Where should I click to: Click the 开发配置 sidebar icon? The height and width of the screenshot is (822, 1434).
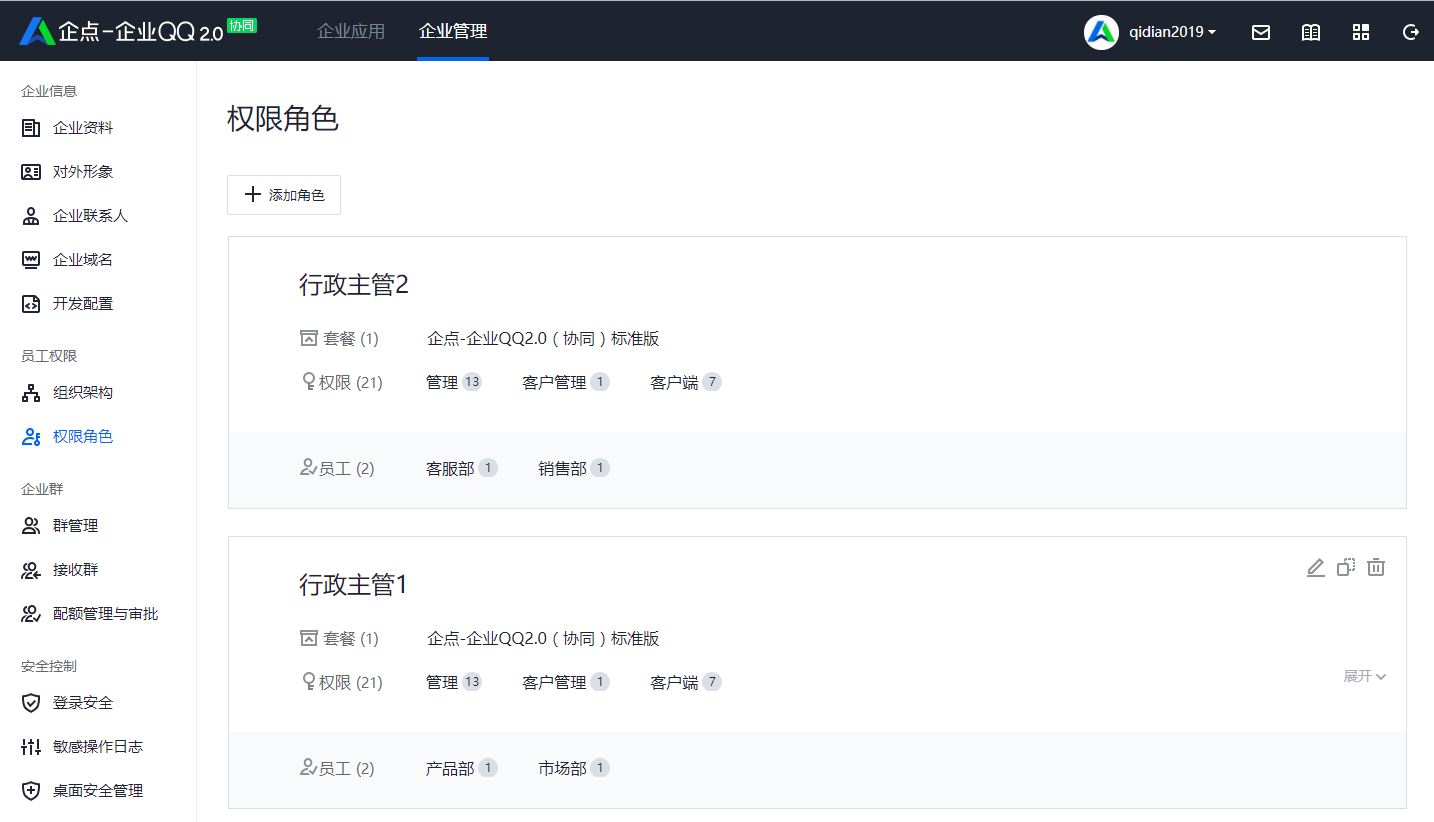pos(31,304)
